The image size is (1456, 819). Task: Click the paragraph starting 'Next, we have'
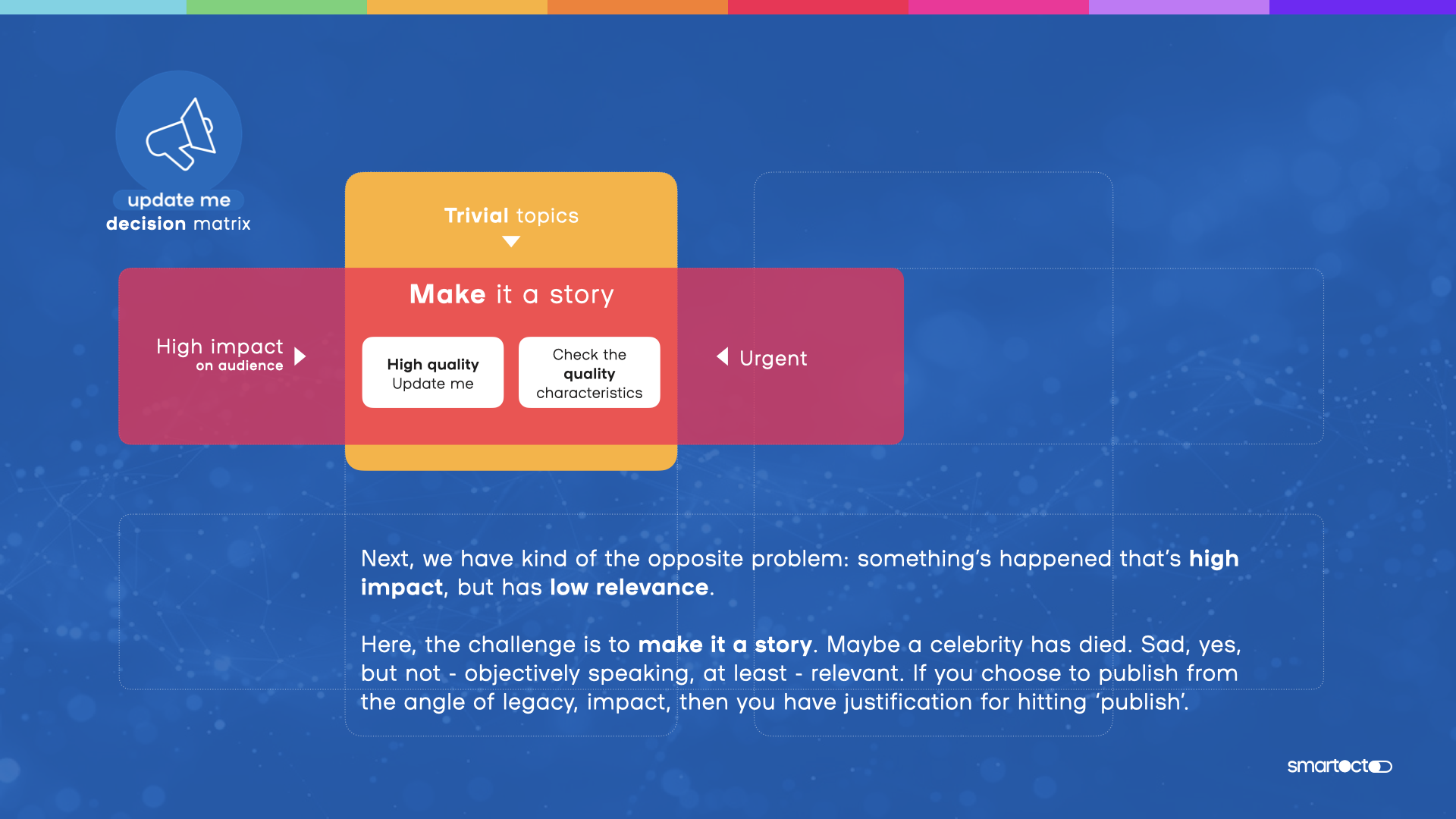pyautogui.click(x=799, y=573)
